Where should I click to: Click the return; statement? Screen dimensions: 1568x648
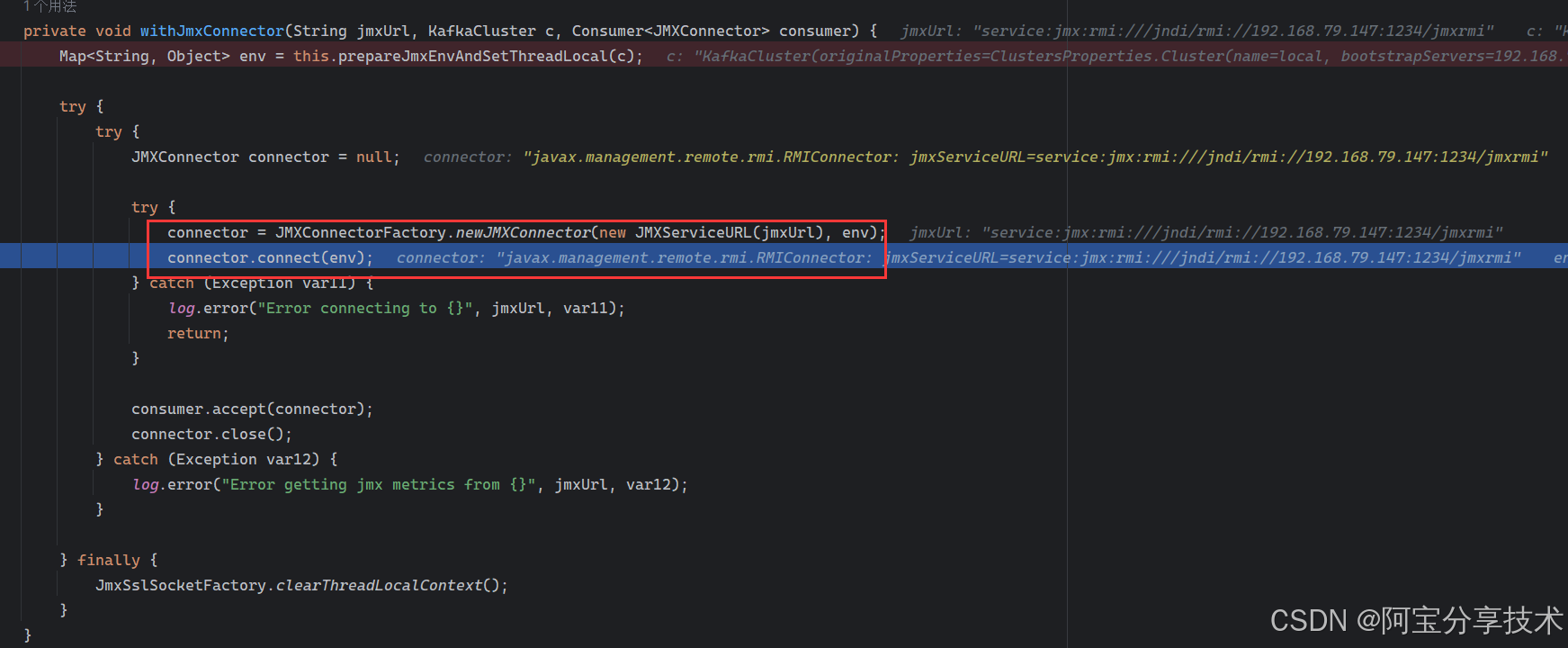pos(198,333)
